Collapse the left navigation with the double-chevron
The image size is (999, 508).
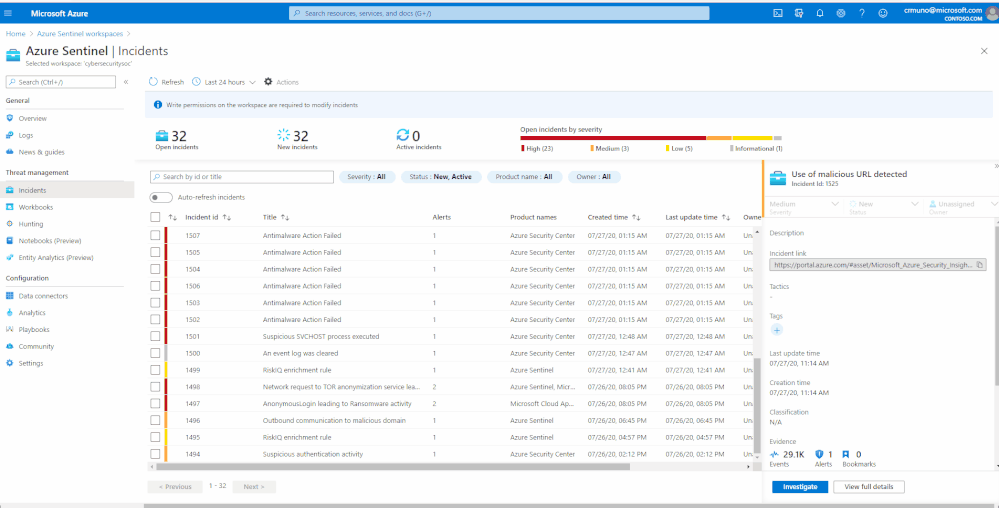(126, 82)
